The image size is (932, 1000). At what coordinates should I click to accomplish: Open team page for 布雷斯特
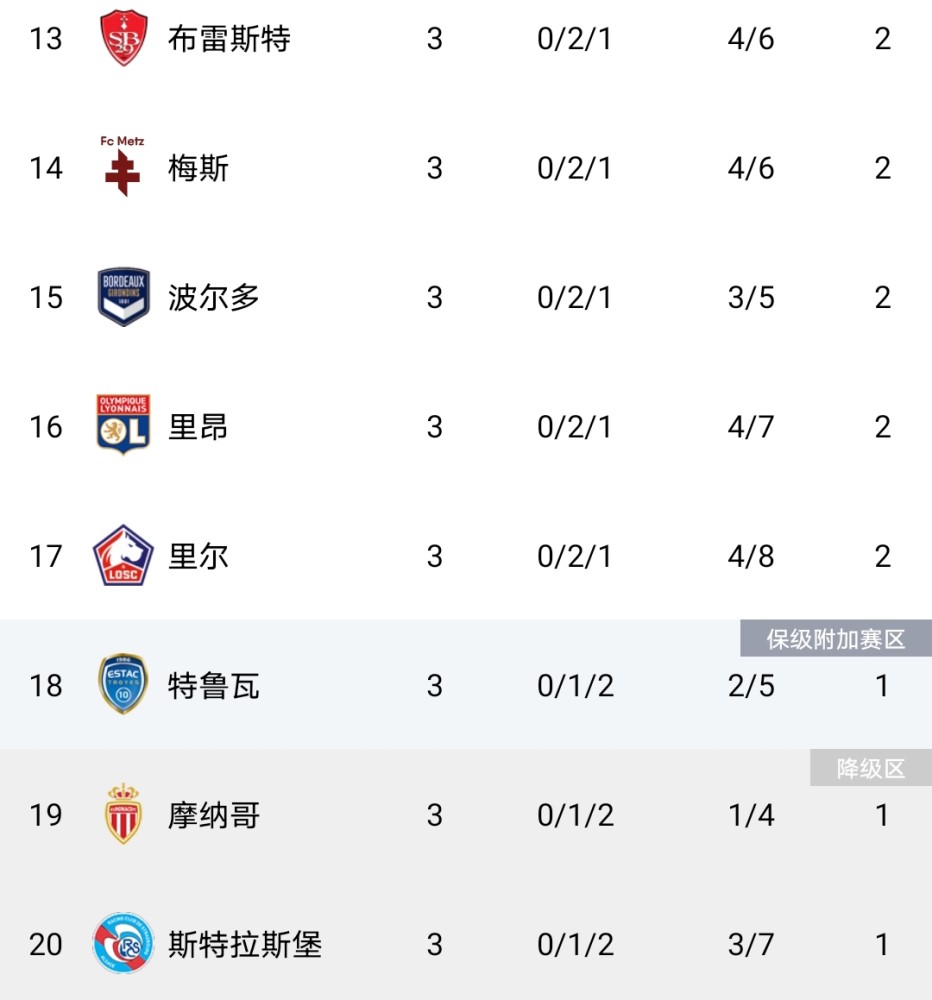click(229, 39)
